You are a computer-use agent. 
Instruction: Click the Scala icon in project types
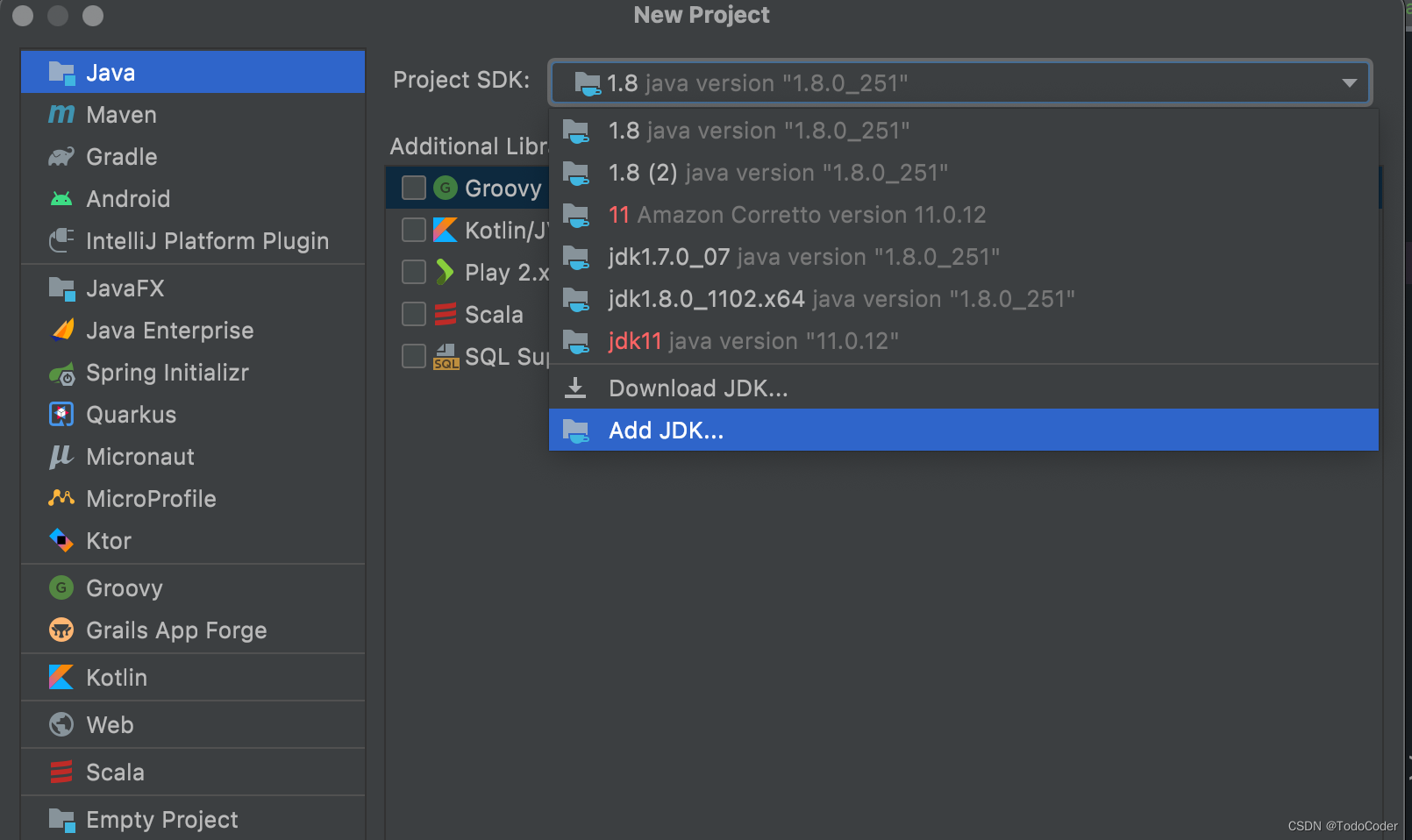tap(61, 772)
